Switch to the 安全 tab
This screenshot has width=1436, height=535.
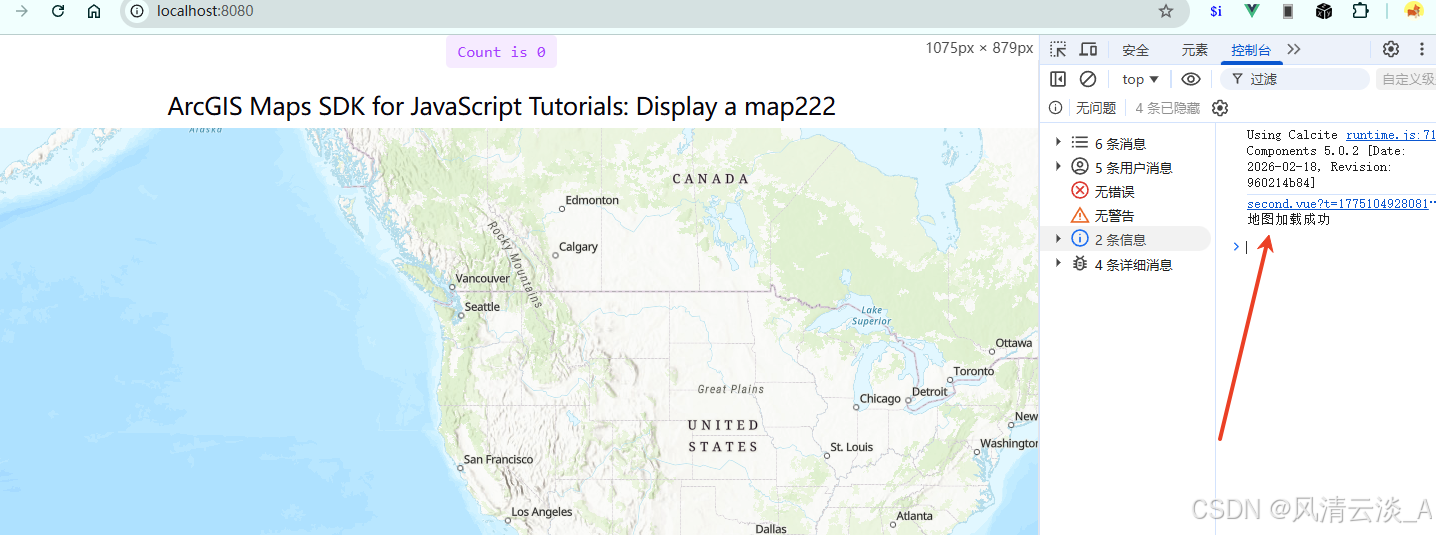click(1136, 50)
